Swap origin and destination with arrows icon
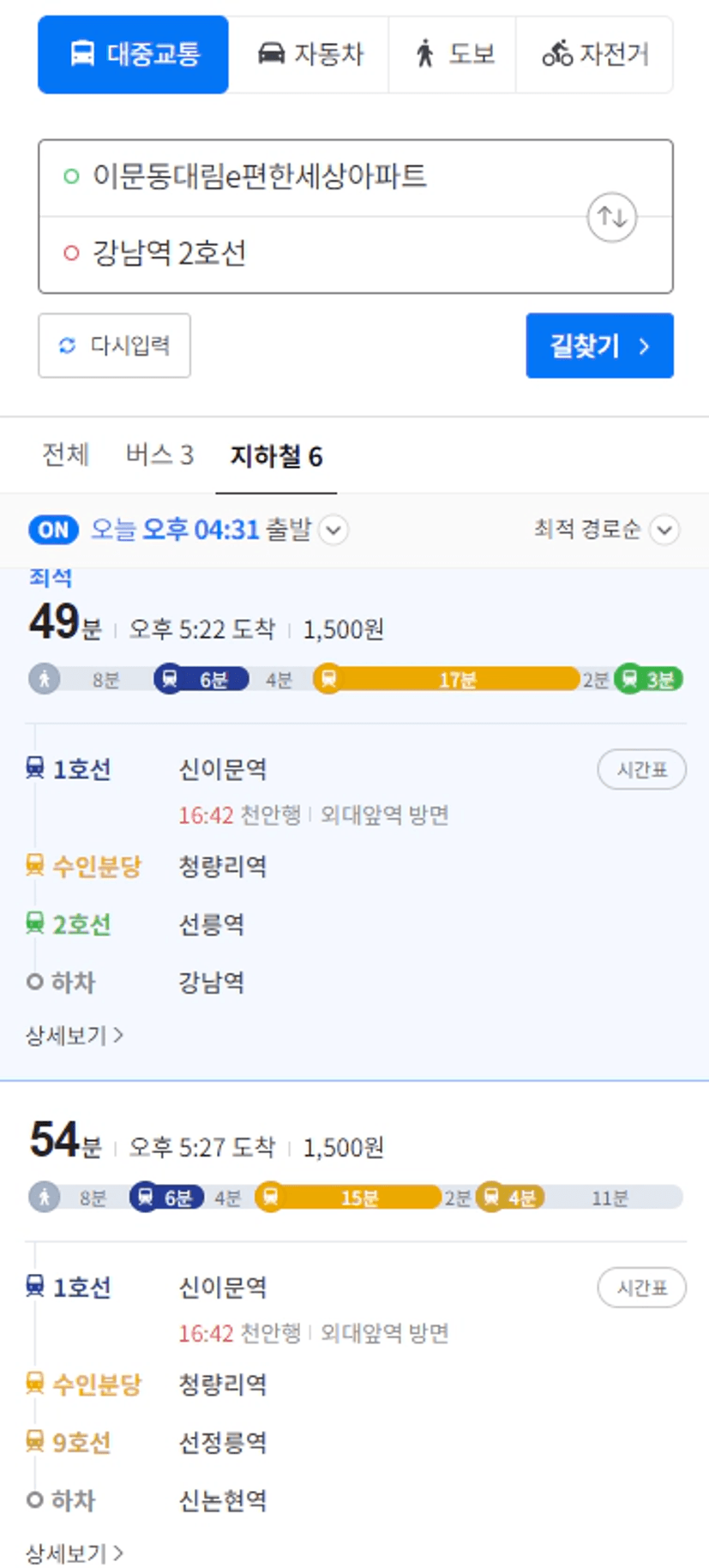Viewport: 709px width, 1568px height. tap(611, 217)
